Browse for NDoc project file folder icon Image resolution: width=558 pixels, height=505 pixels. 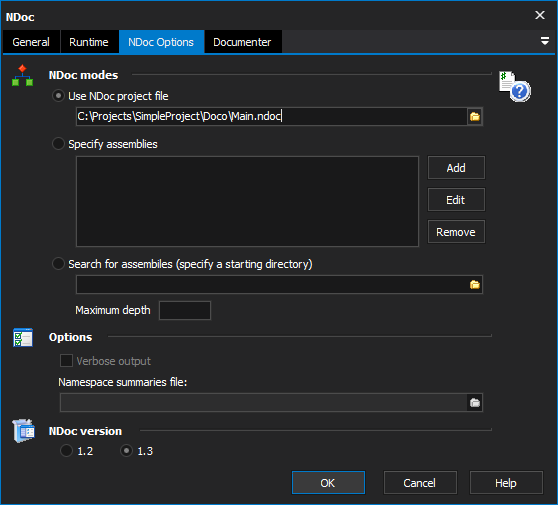click(x=475, y=116)
